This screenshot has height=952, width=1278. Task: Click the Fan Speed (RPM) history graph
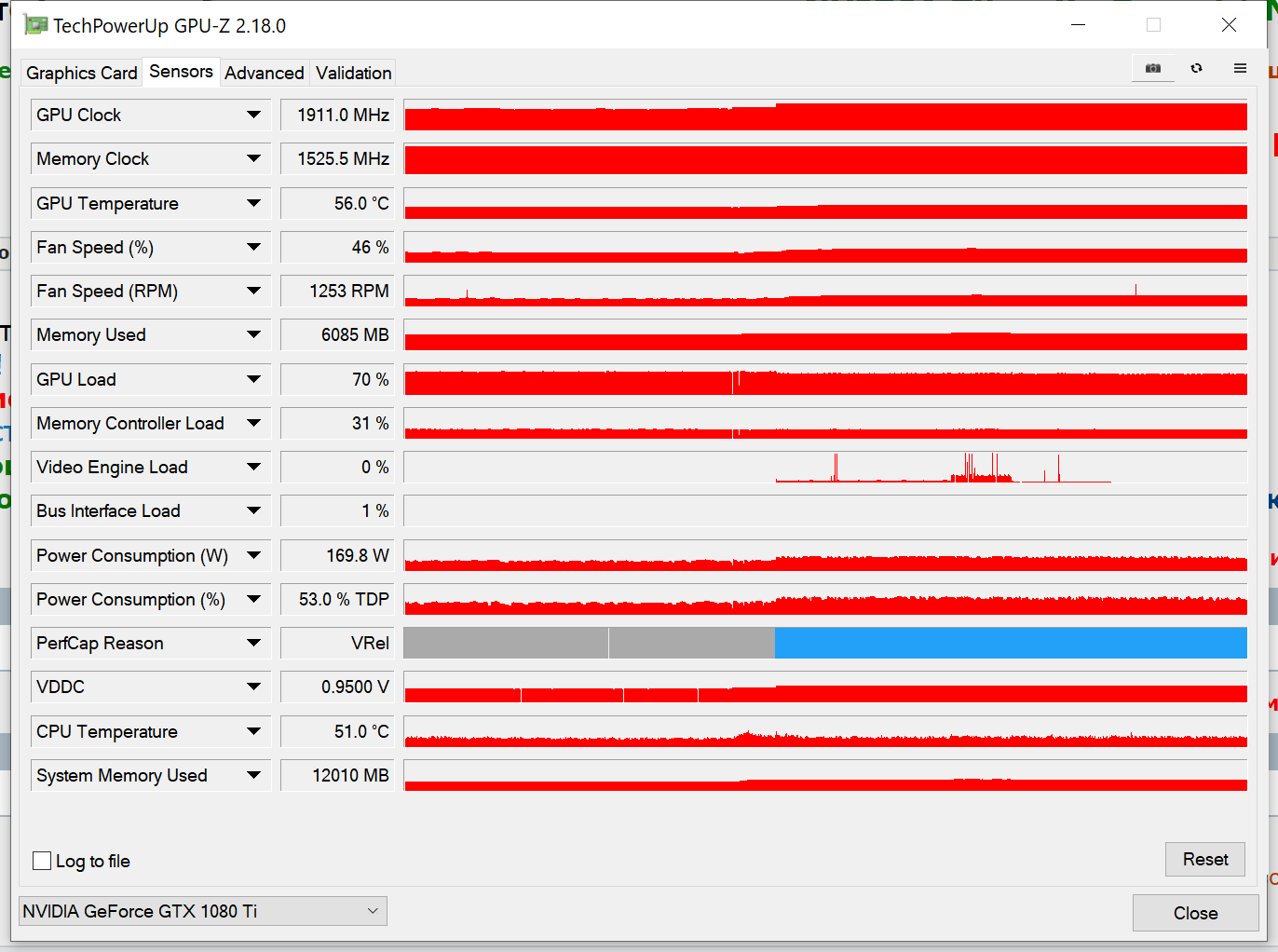(825, 291)
